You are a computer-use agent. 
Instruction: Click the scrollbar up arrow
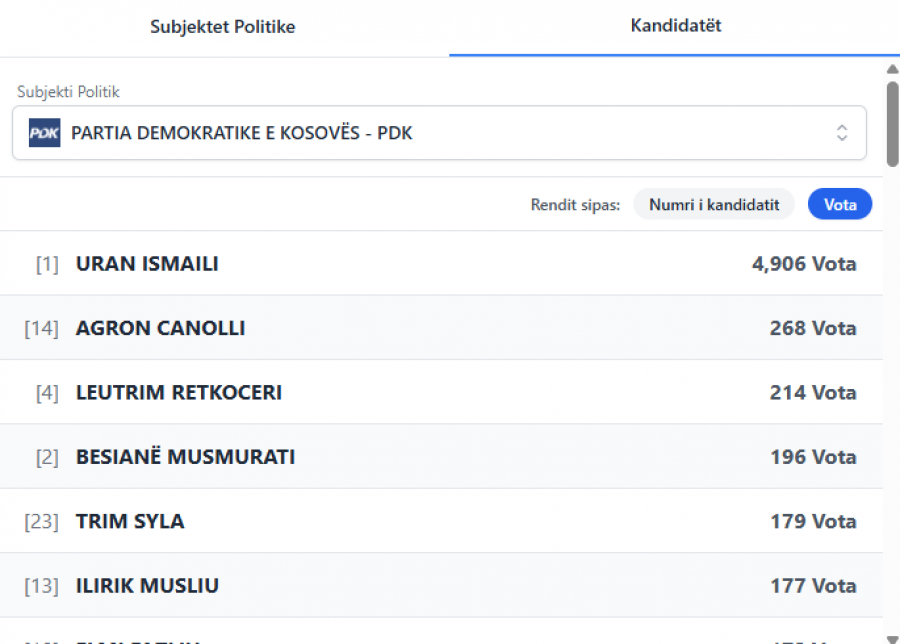(892, 69)
